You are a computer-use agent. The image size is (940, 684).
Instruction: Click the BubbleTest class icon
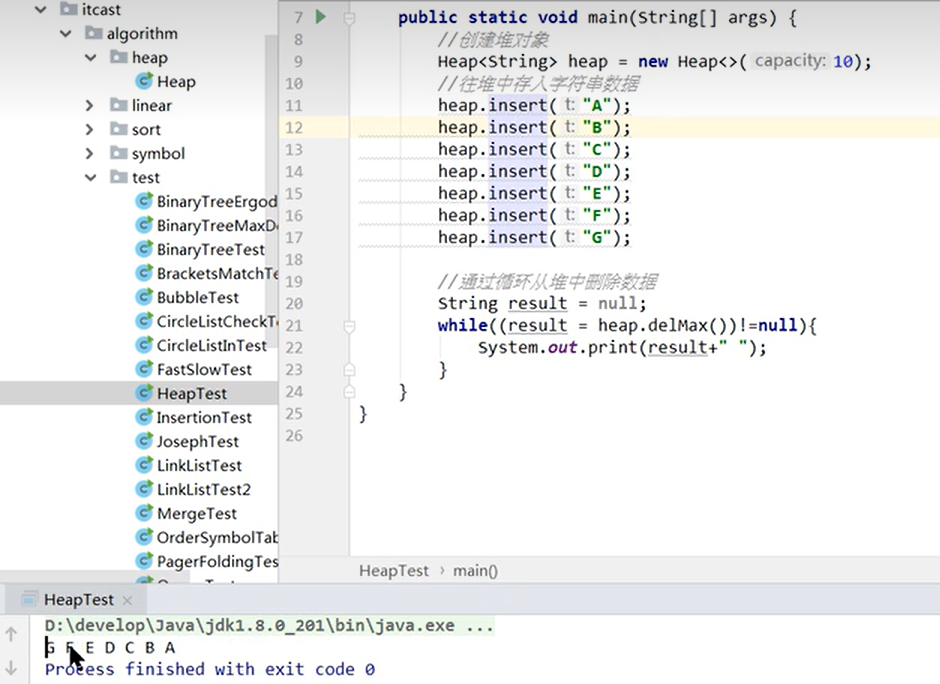point(144,297)
